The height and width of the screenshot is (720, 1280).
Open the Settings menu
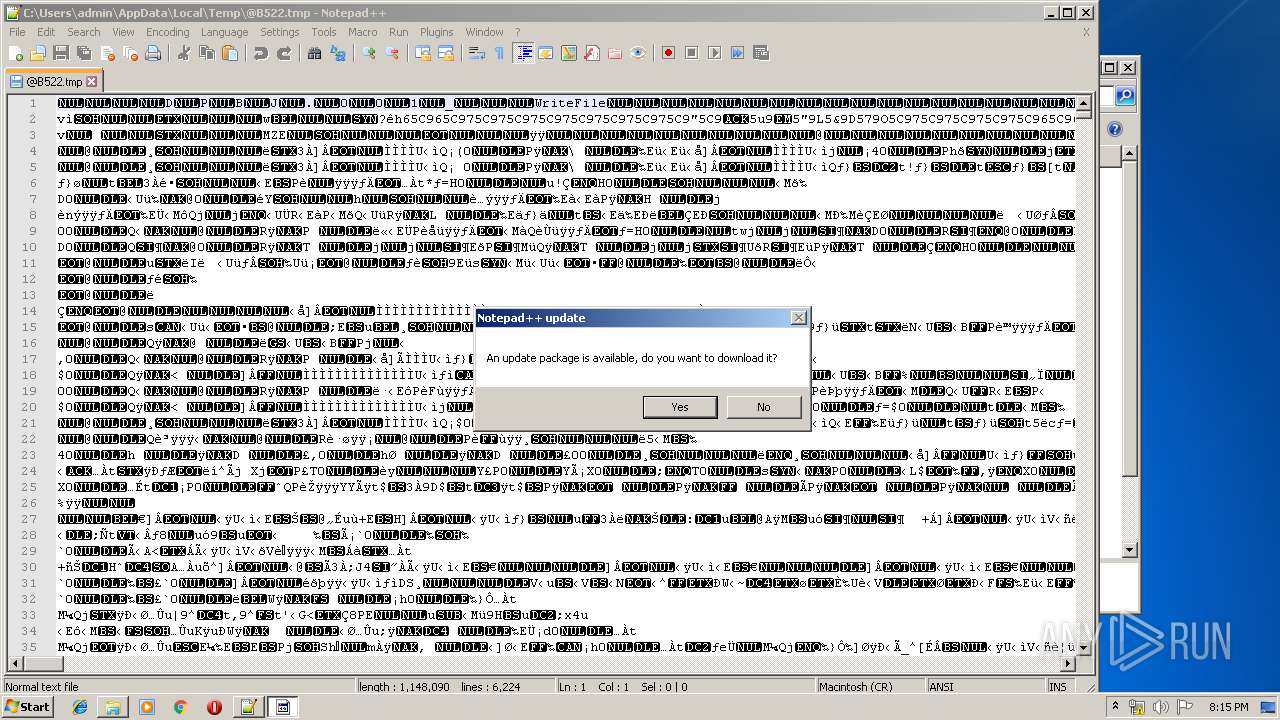[x=280, y=32]
